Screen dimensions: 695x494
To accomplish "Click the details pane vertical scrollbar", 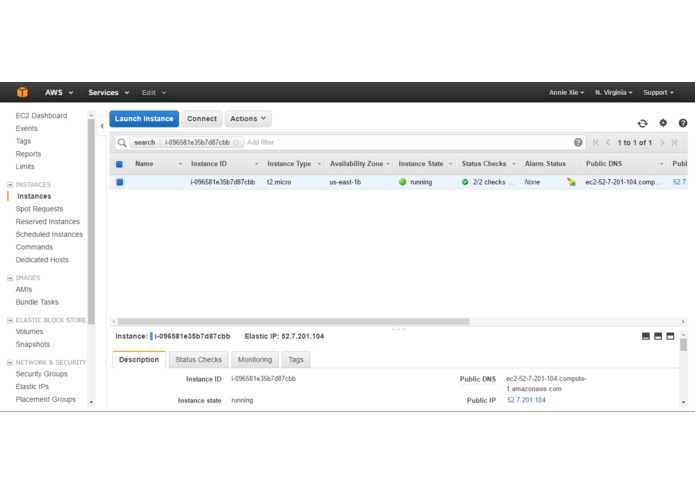I will click(x=683, y=345).
